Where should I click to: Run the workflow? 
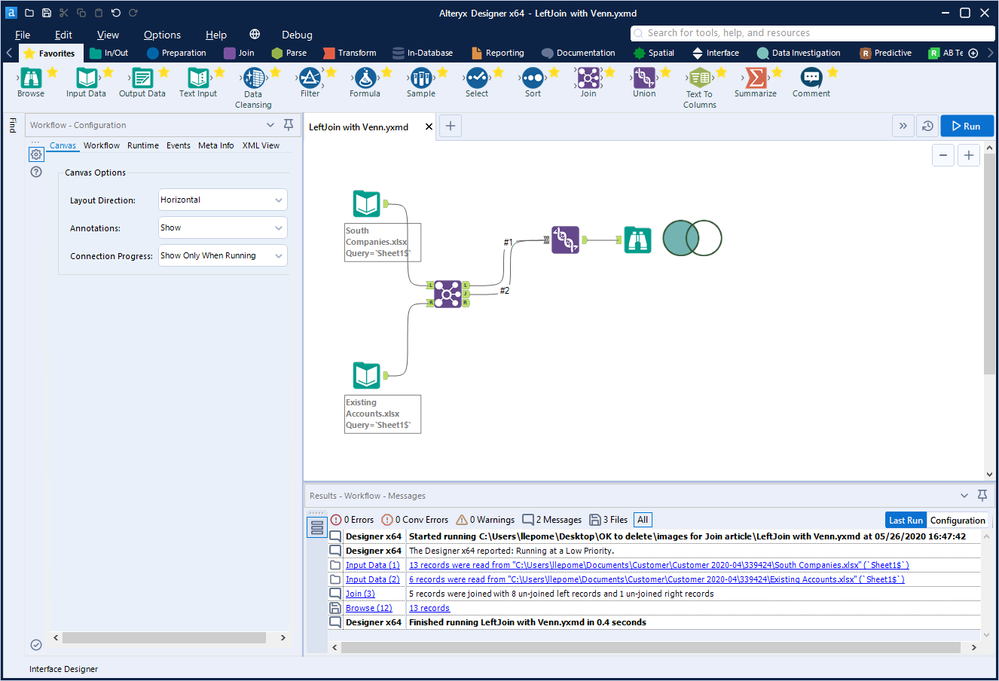(967, 126)
